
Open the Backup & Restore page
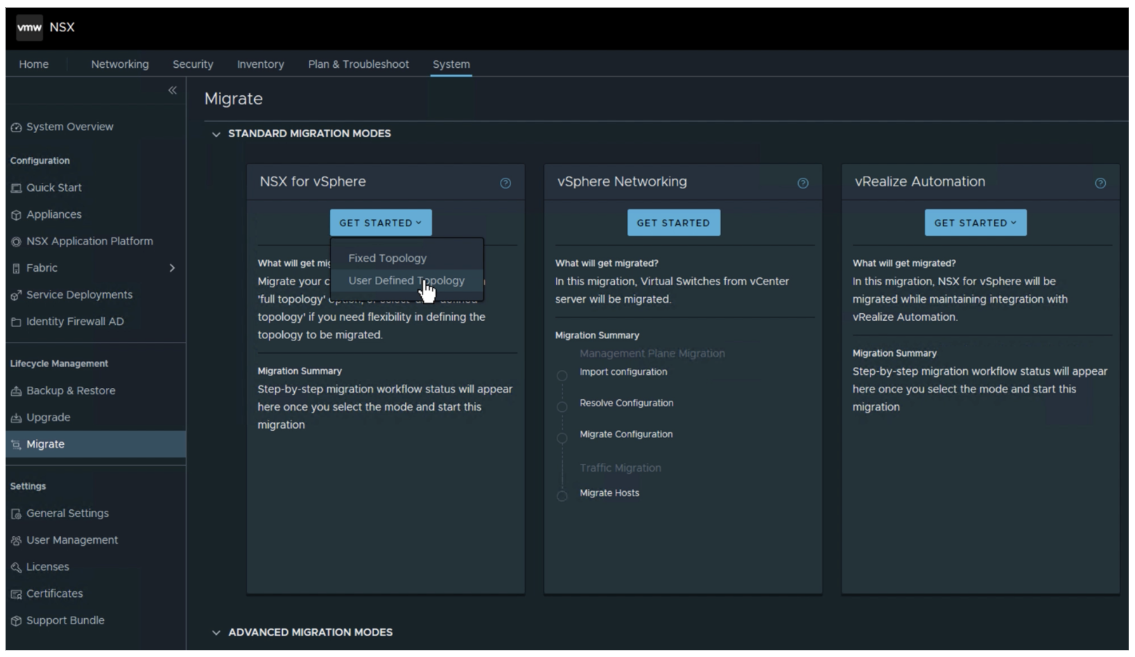pos(69,392)
